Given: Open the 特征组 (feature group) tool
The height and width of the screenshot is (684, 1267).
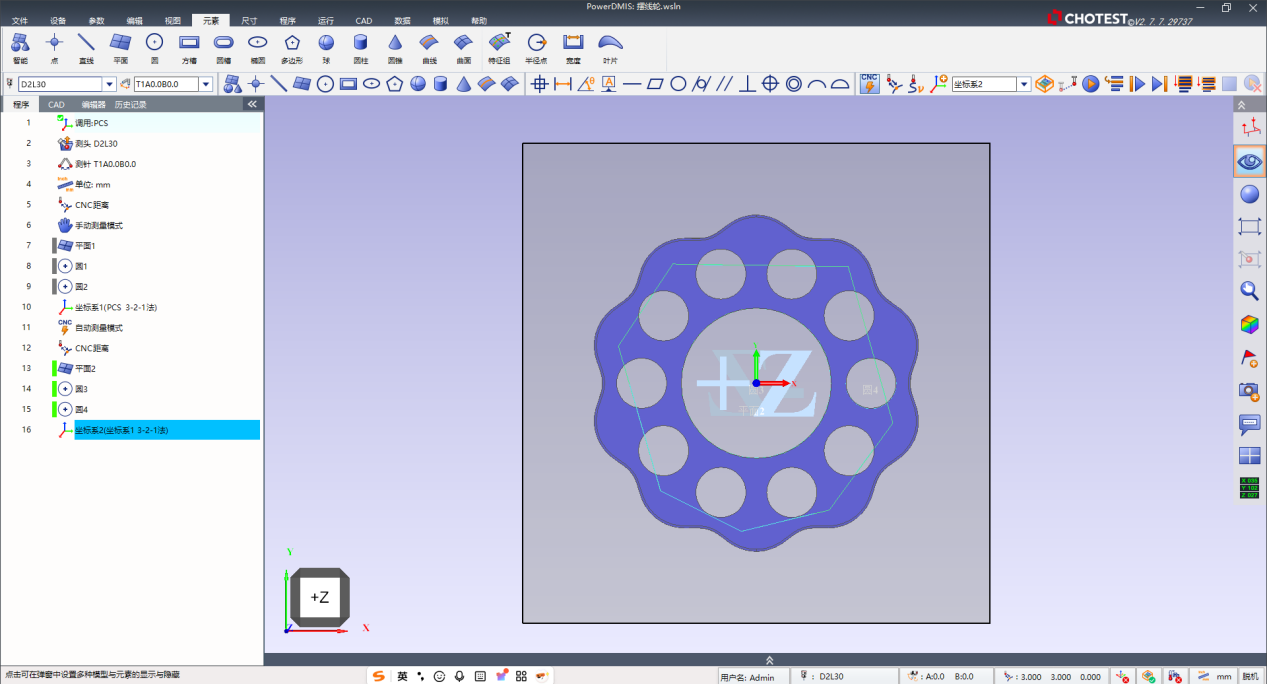Looking at the screenshot, I should pyautogui.click(x=499, y=46).
